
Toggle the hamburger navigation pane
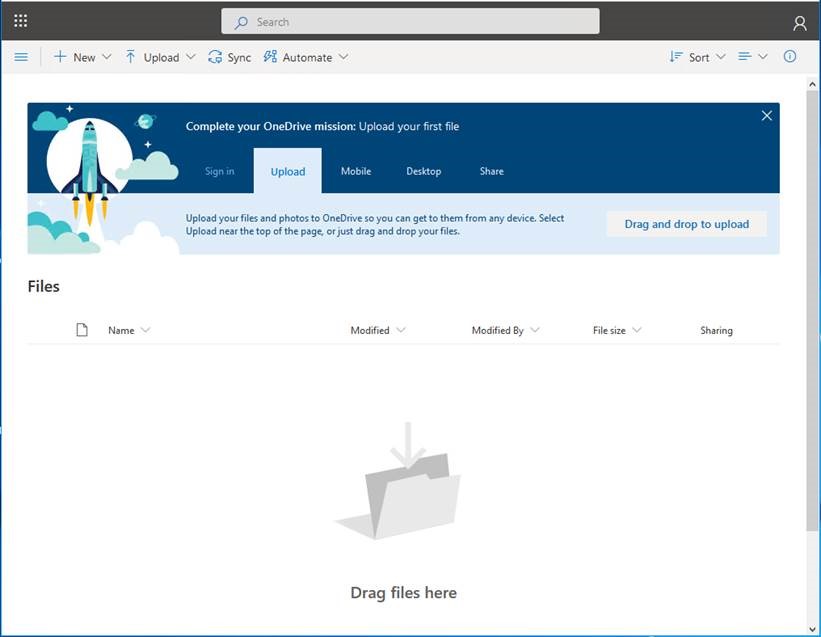pos(21,57)
